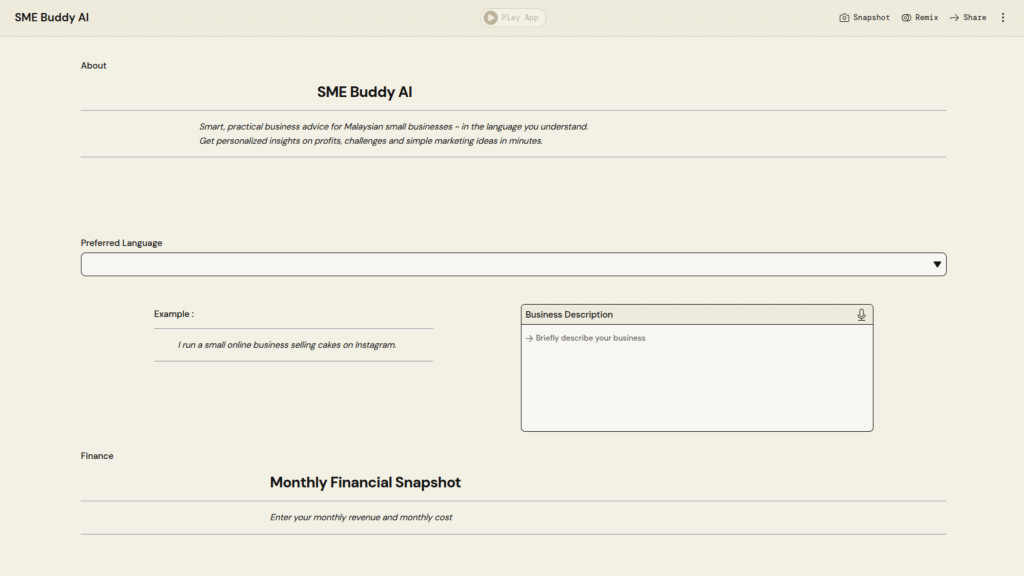1024x576 pixels.
Task: Activate the microphone in Business Description
Action: (861, 315)
